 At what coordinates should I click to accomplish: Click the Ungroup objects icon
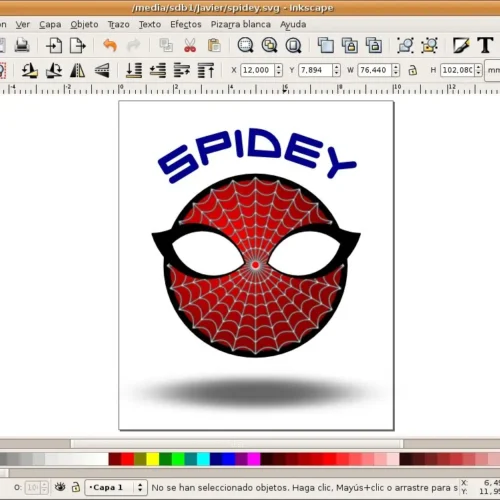pyautogui.click(x=429, y=45)
